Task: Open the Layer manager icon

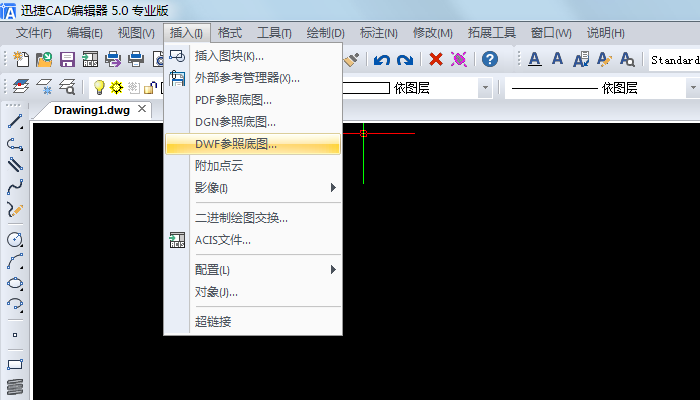Action: tap(21, 87)
